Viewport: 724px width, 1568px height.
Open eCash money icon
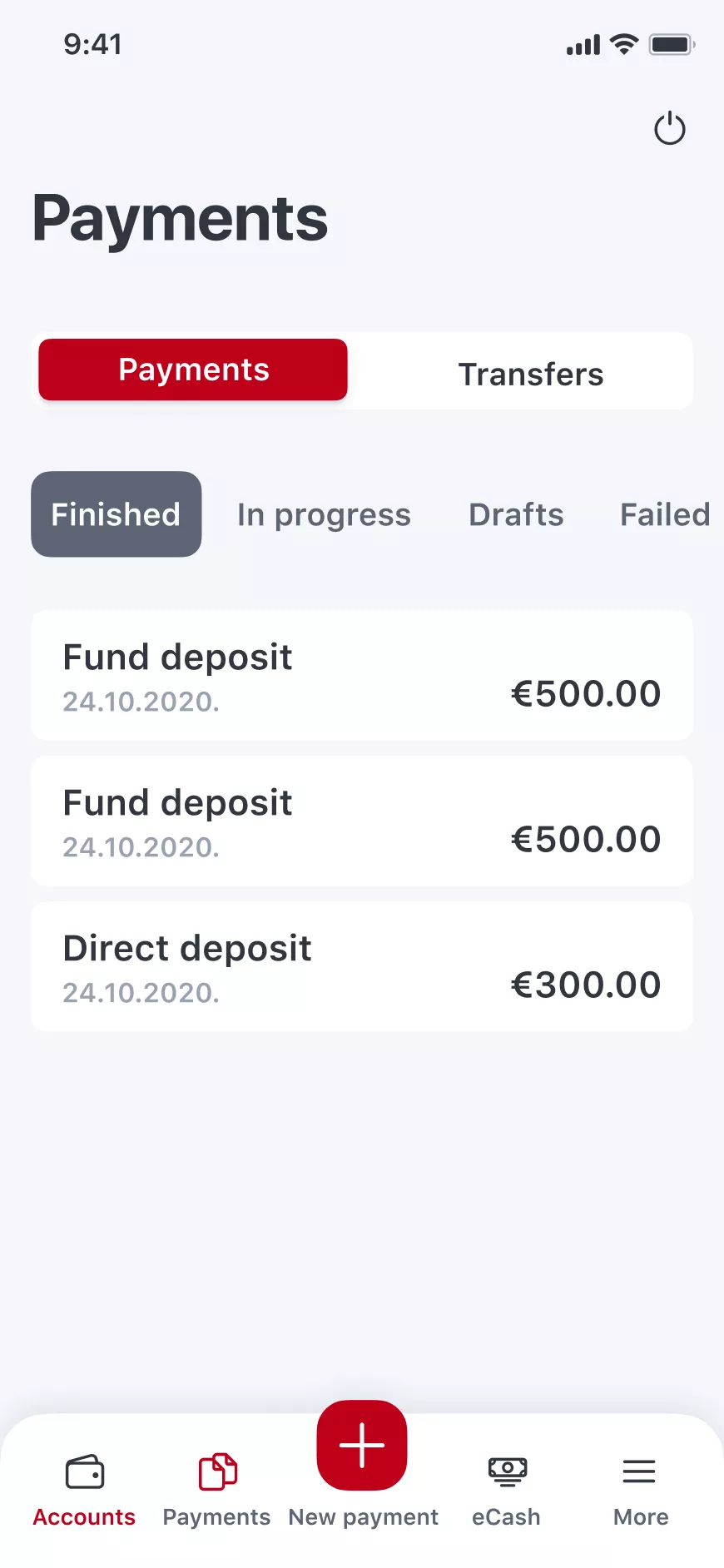tap(507, 1471)
